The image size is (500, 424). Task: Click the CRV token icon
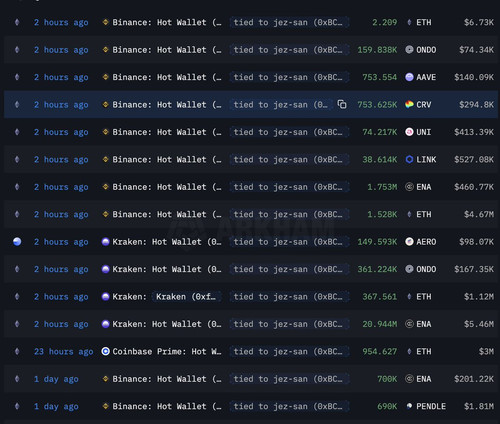pyautogui.click(x=409, y=105)
